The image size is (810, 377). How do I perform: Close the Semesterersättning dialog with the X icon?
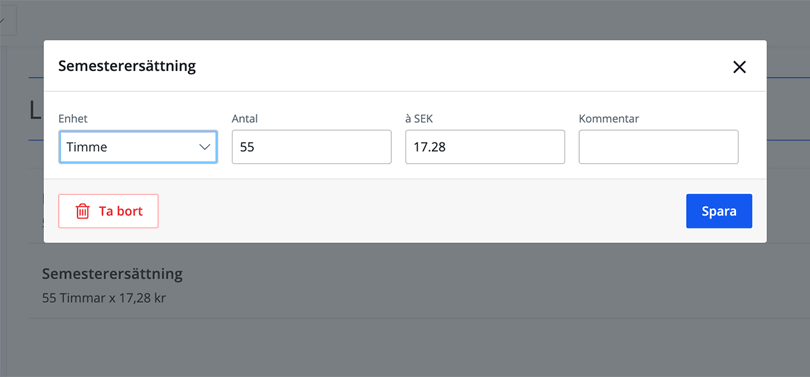pyautogui.click(x=739, y=67)
